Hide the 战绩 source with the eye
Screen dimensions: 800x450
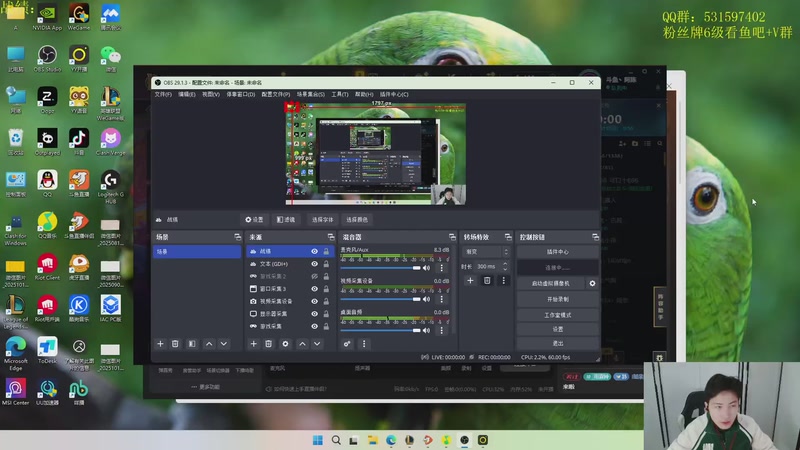[314, 252]
